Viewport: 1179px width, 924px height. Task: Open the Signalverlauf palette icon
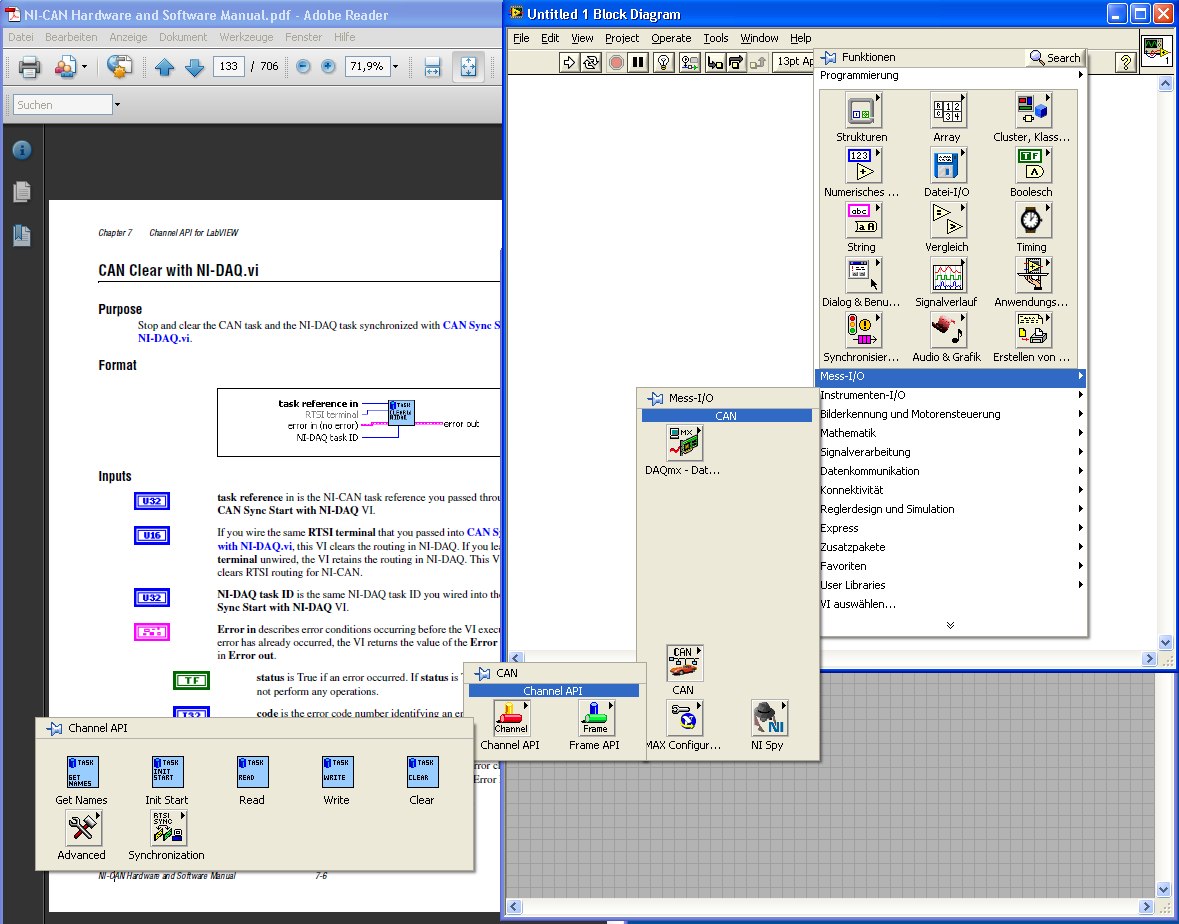tap(947, 276)
